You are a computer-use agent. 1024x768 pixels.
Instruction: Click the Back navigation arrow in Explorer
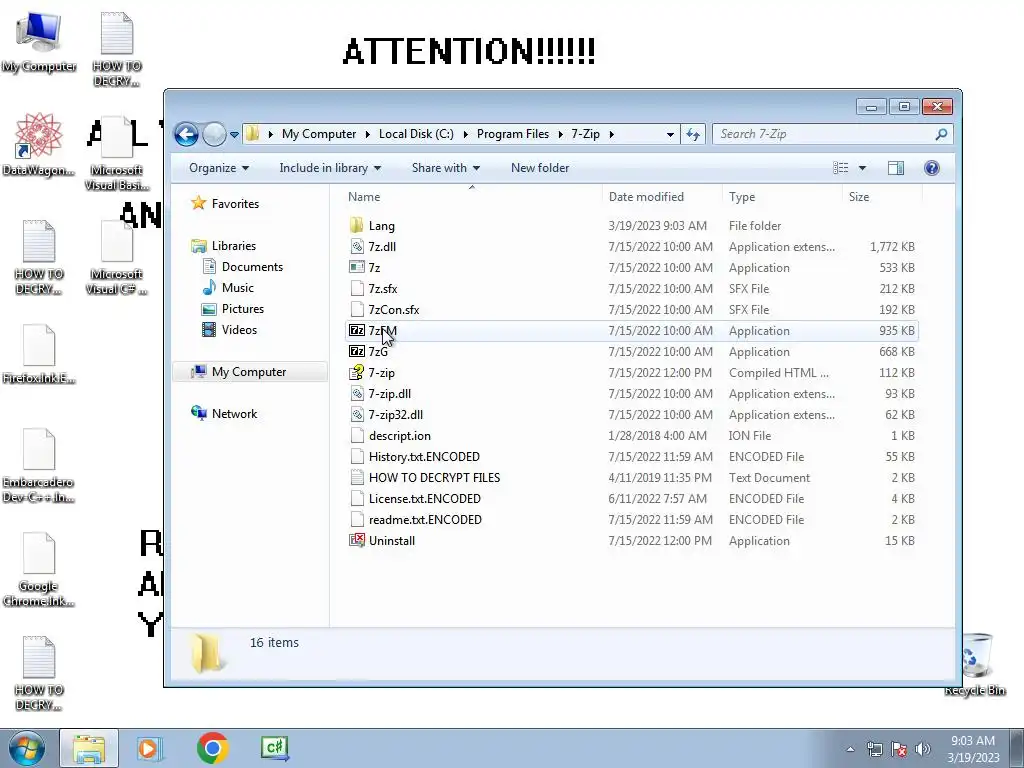186,135
